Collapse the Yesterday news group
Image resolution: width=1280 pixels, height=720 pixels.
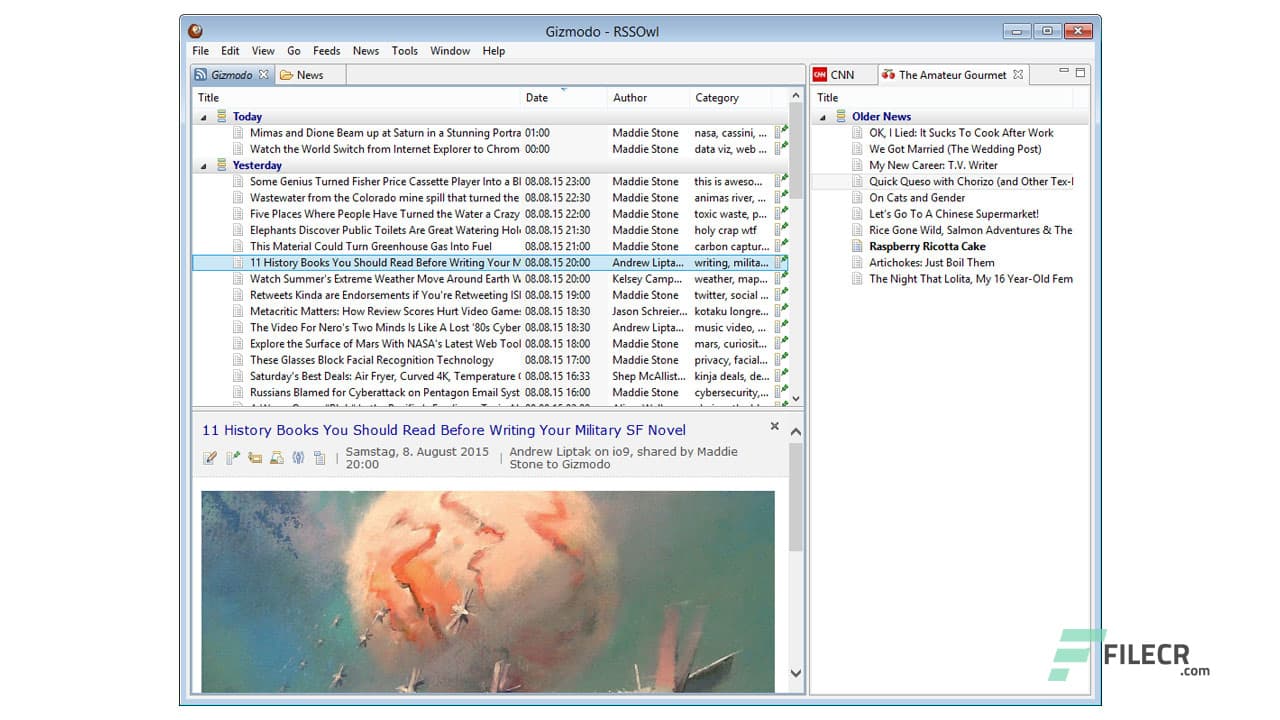click(x=203, y=165)
